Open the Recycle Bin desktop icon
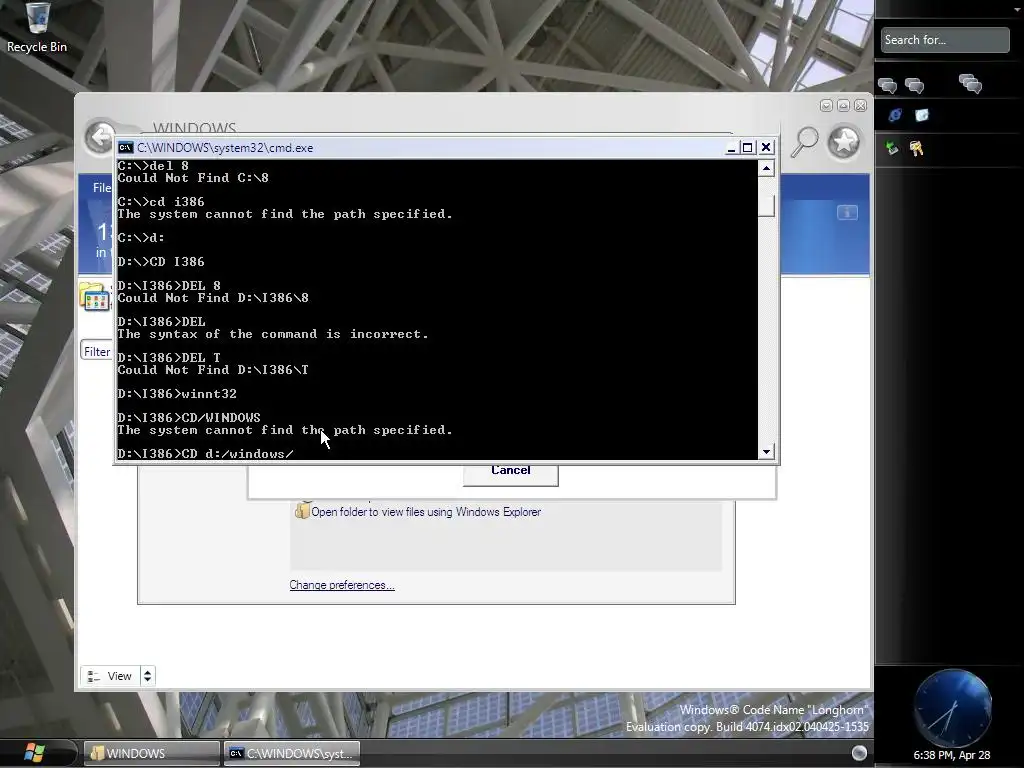 (37, 27)
